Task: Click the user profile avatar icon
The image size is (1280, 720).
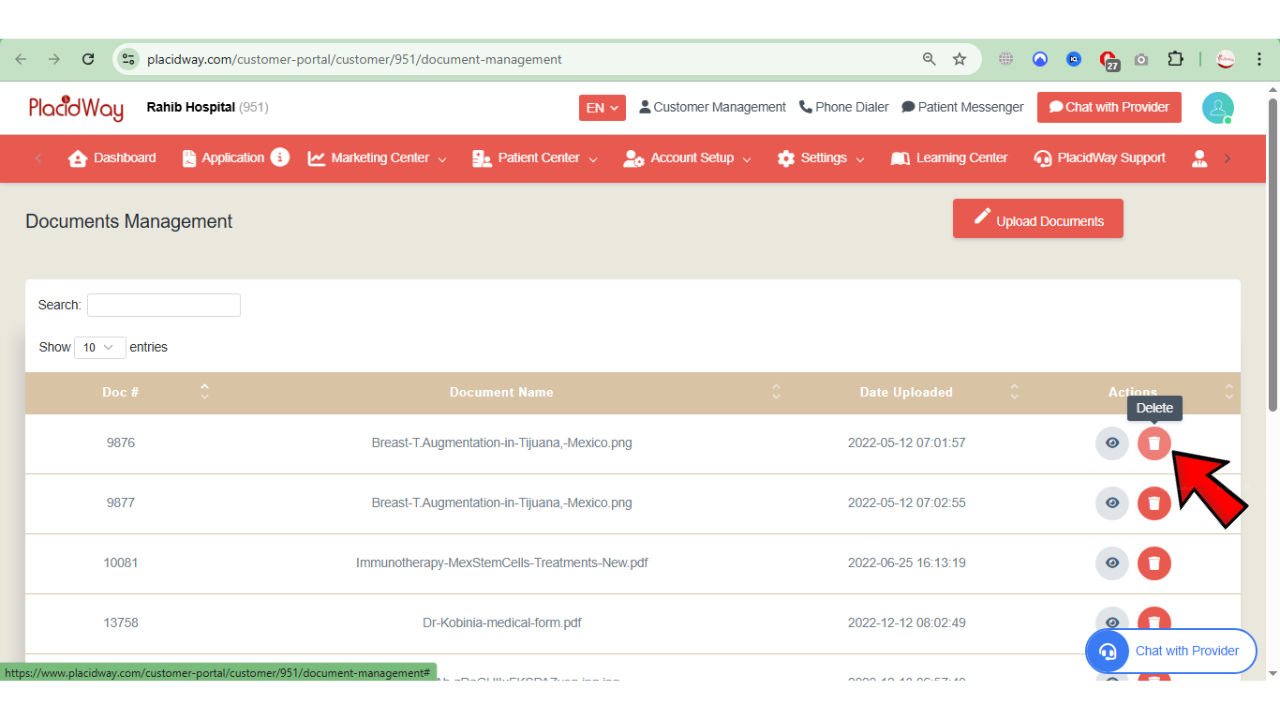Action: point(1217,108)
